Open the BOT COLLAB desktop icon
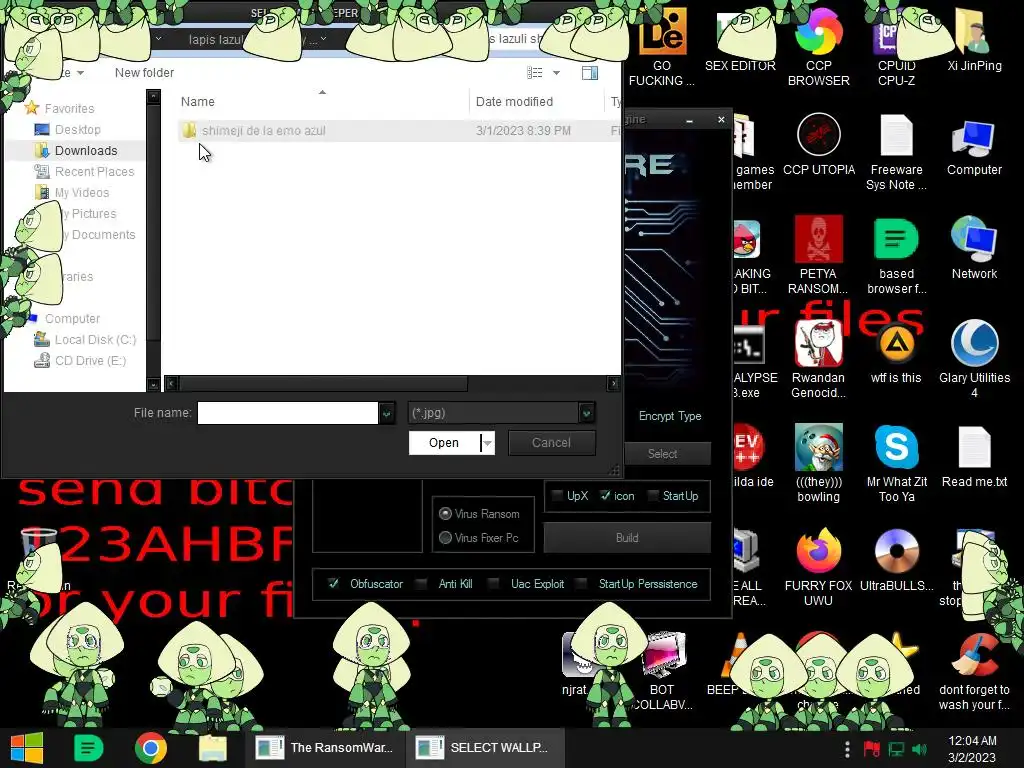Screen dimensions: 1024x768 [x=662, y=671]
